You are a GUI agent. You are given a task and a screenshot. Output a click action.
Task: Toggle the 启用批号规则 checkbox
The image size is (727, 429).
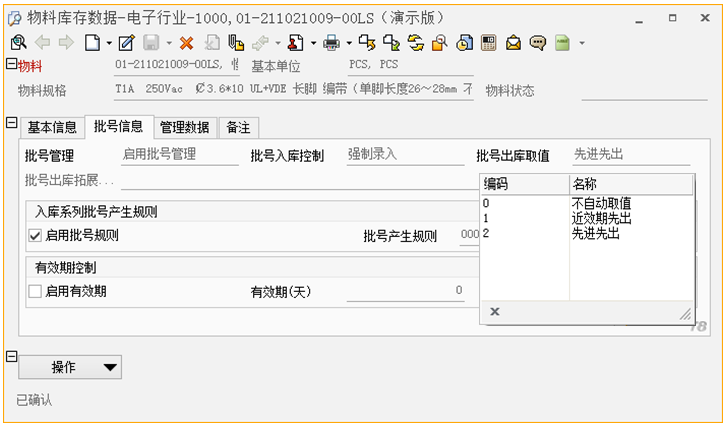(35, 236)
